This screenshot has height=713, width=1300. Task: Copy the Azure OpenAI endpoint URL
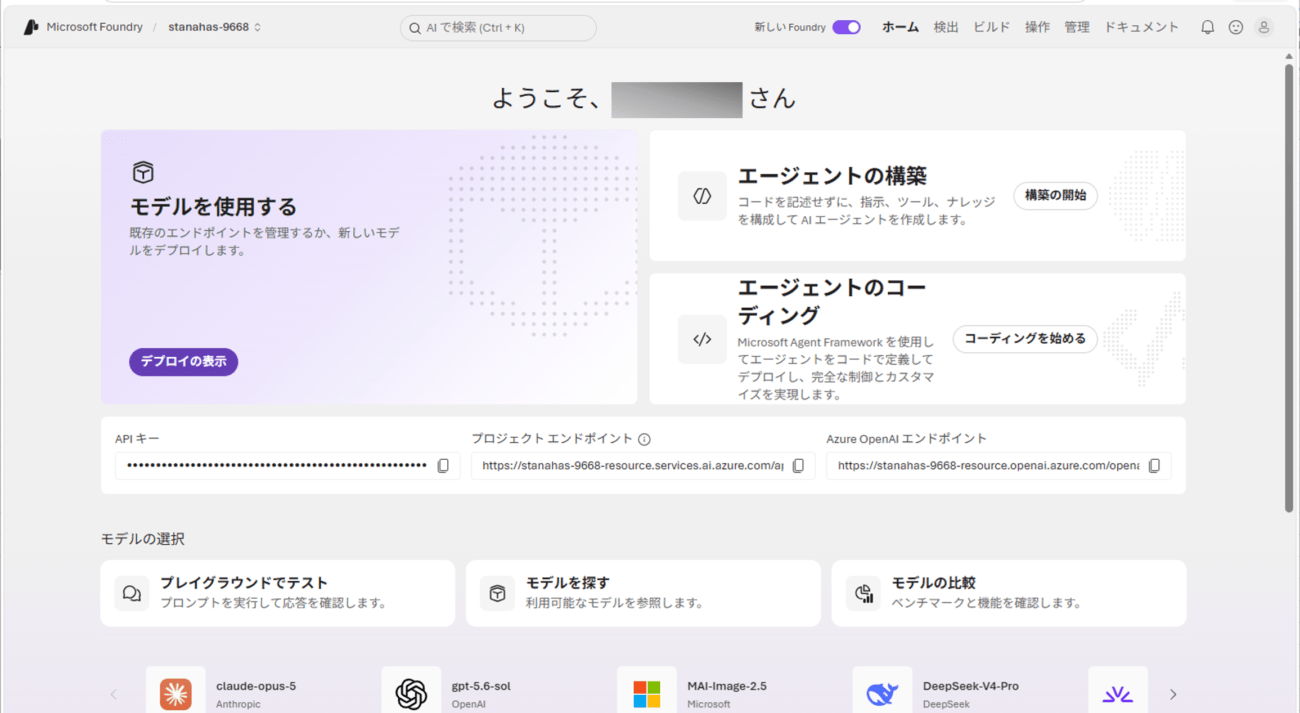point(1154,466)
